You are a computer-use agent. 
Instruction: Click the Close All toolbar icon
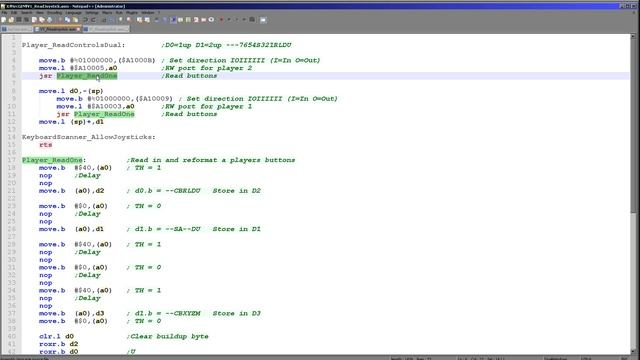coord(42,20)
